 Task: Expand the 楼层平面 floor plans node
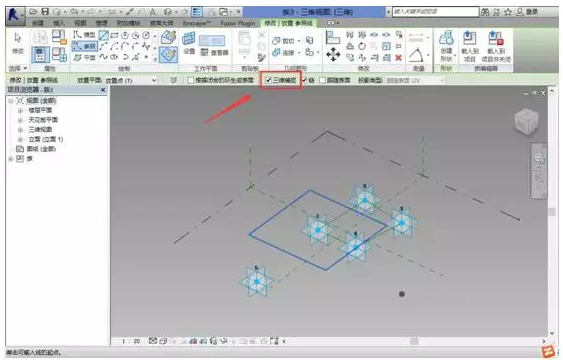(x=20, y=110)
